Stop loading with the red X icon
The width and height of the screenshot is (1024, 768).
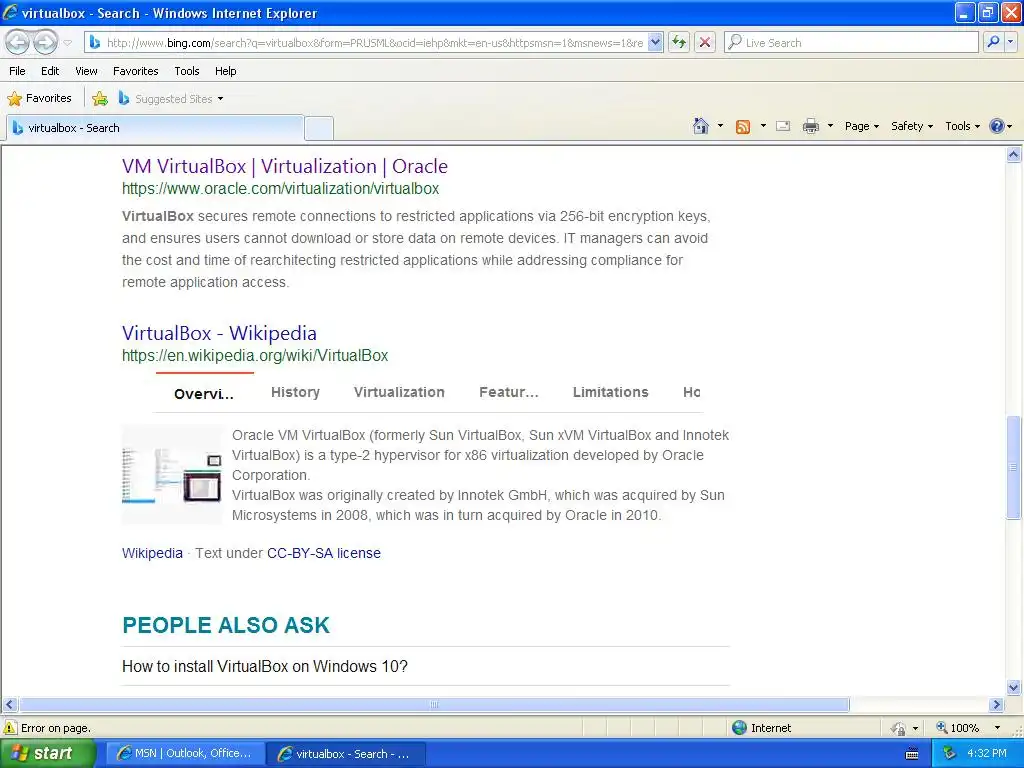[705, 42]
